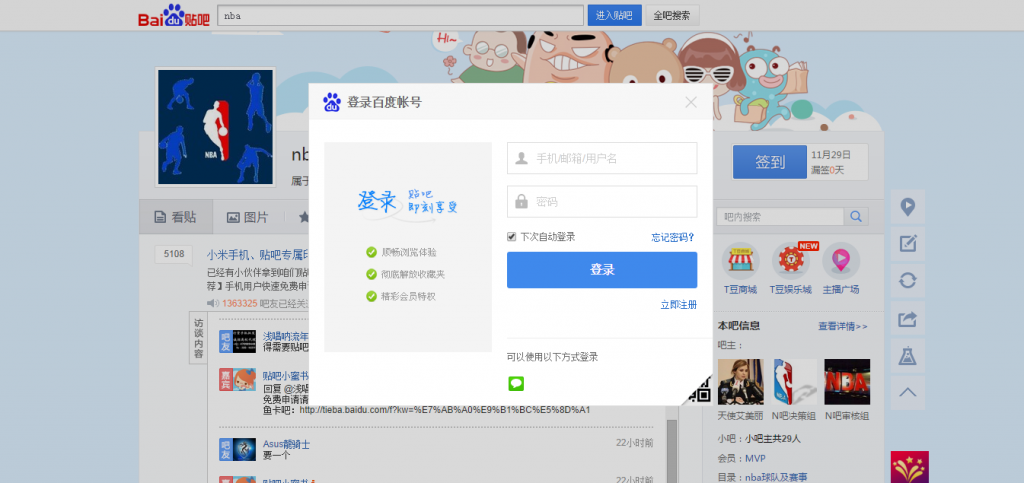Screen dimensions: 1024x483
Task: Open N吧审核组 avatar
Action: (x=847, y=382)
